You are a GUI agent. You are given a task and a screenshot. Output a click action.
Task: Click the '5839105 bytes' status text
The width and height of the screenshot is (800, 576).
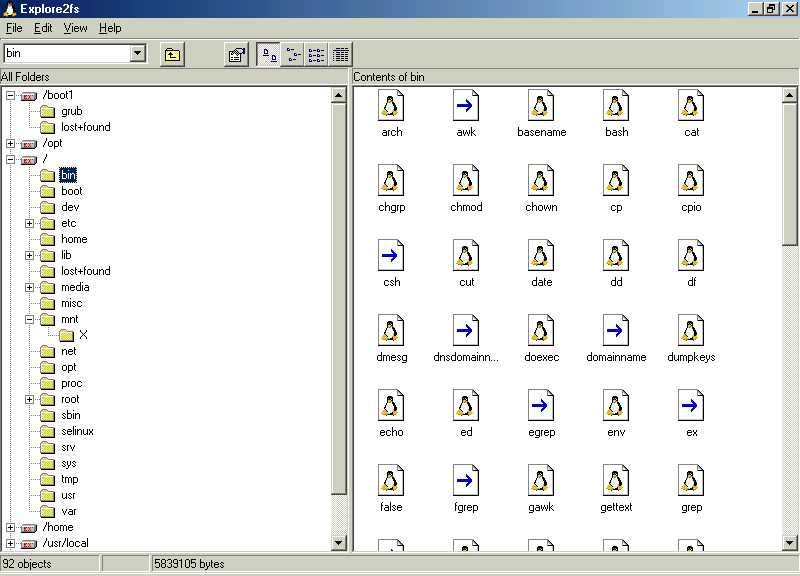click(189, 564)
